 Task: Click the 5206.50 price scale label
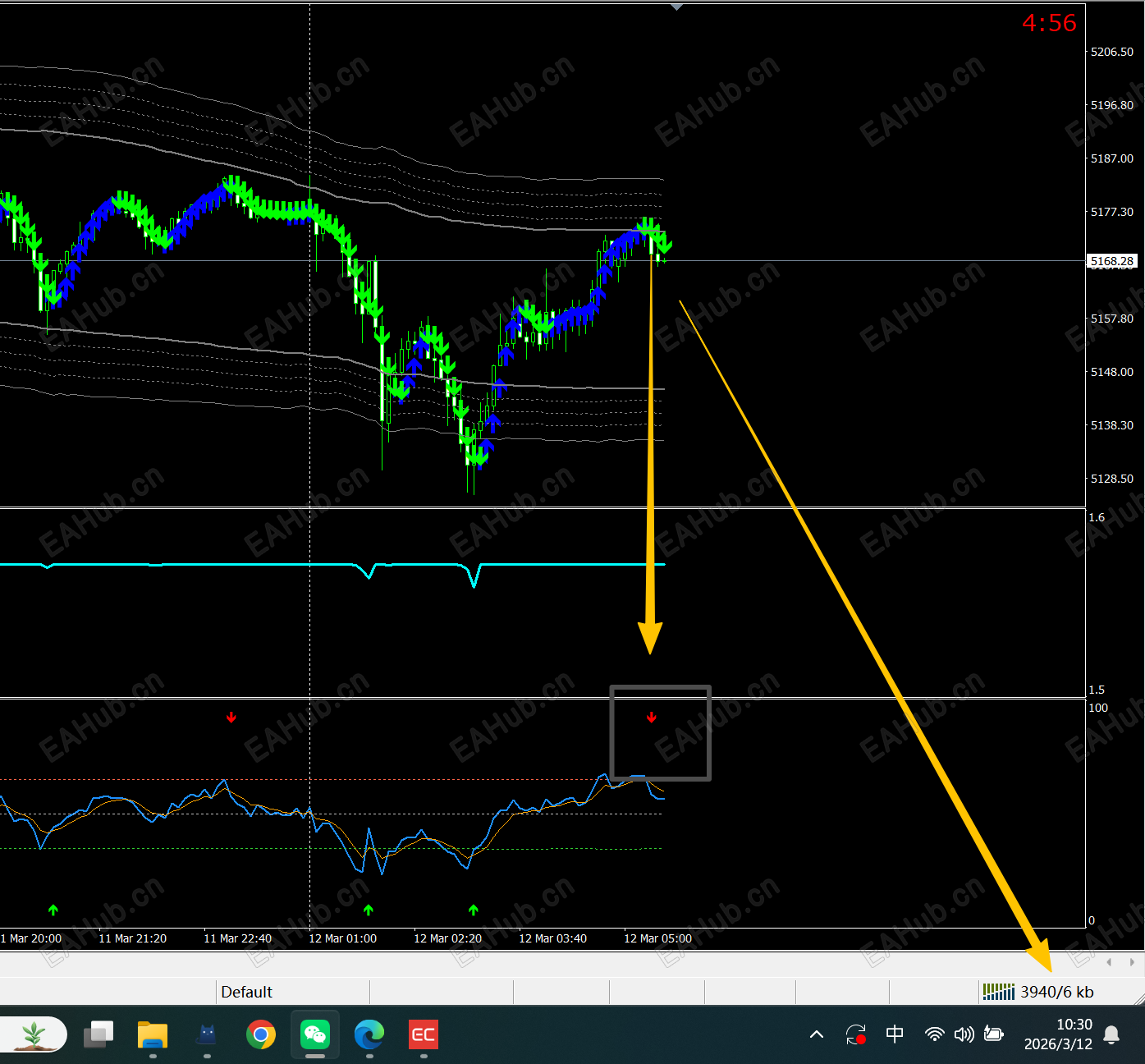[1112, 52]
